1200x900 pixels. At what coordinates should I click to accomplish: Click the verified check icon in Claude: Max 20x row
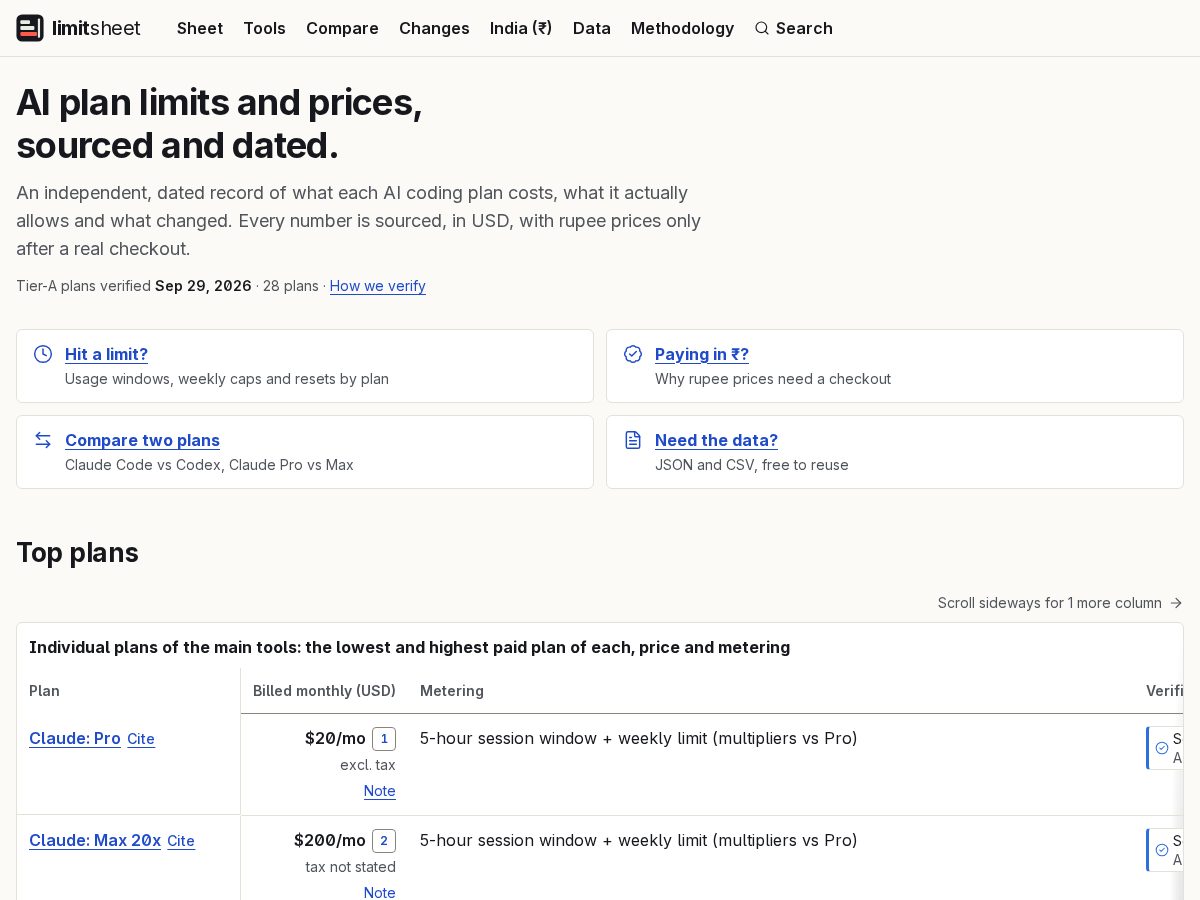[x=1162, y=850]
